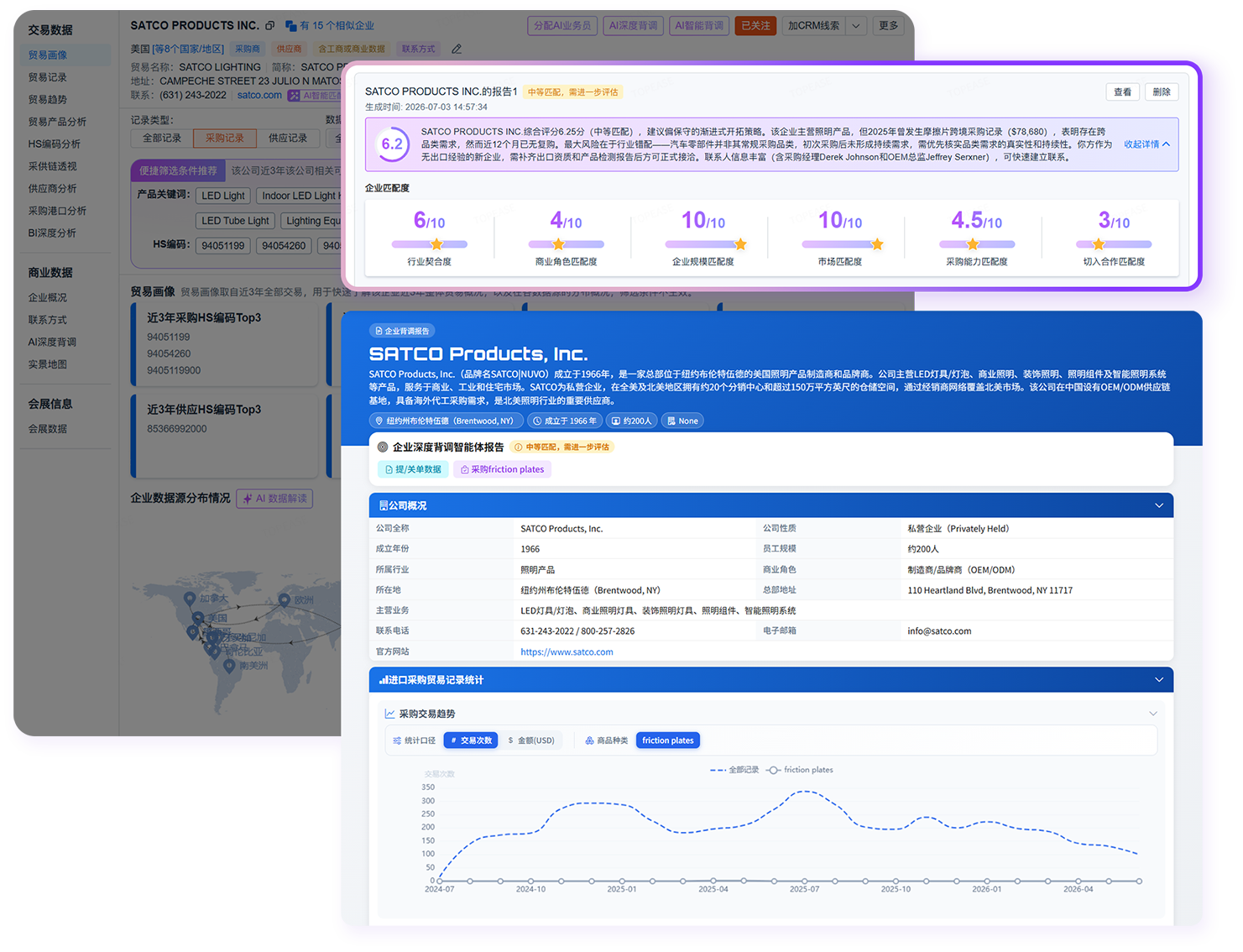The width and height of the screenshot is (1243, 952).
Task: Click the AI深度背调 button
Action: [634, 26]
